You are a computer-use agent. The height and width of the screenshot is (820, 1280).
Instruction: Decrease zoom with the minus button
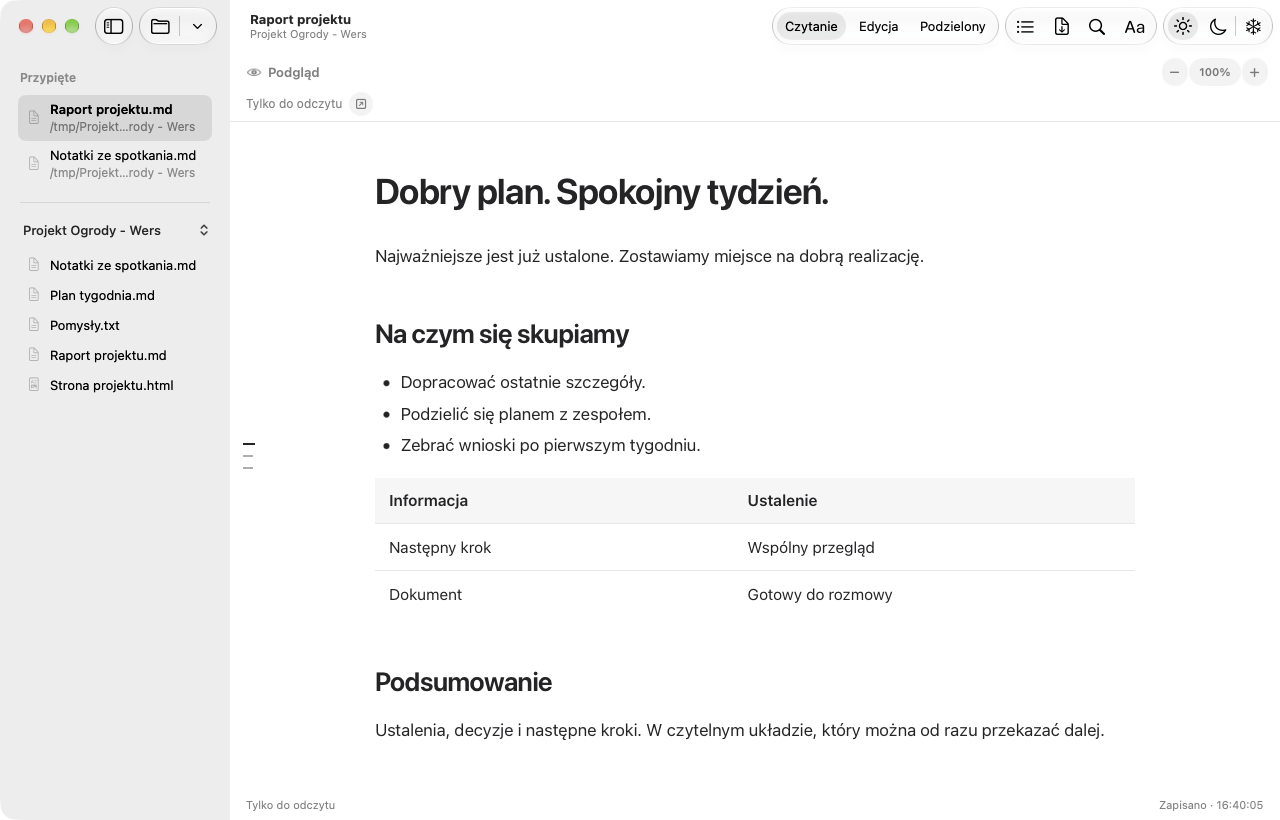point(1175,72)
